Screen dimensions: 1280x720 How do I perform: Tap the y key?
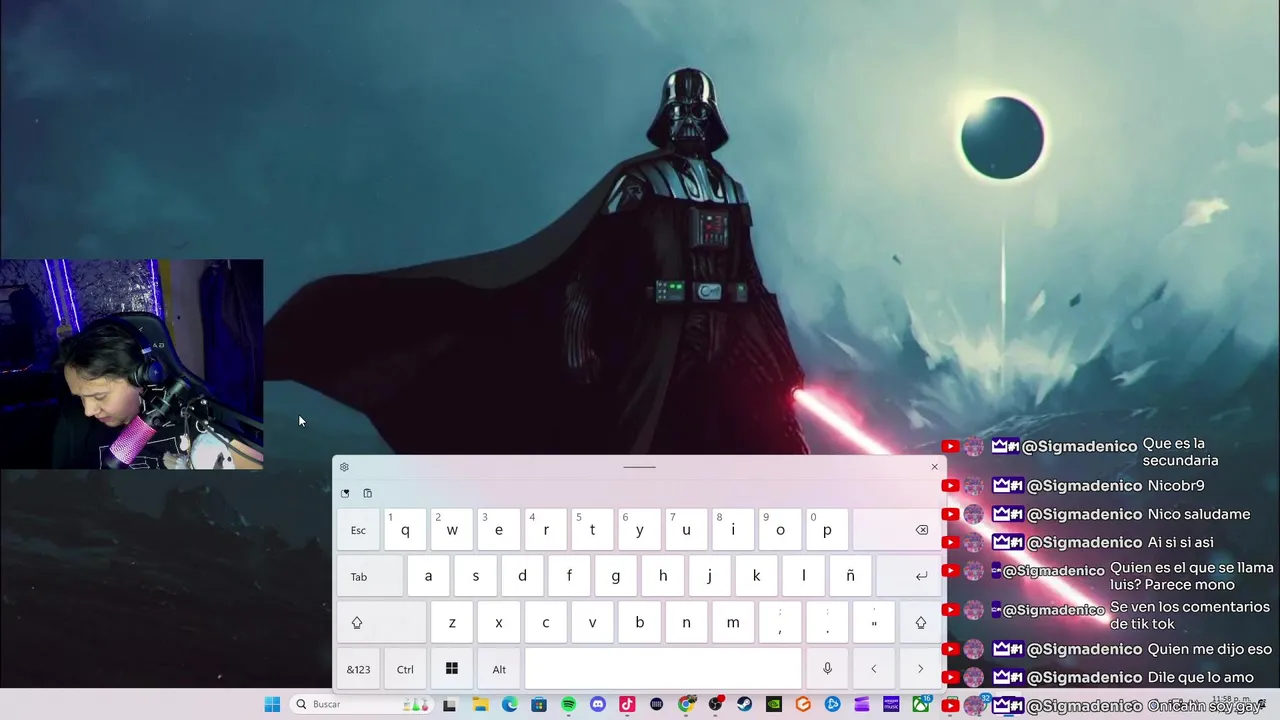(x=639, y=530)
